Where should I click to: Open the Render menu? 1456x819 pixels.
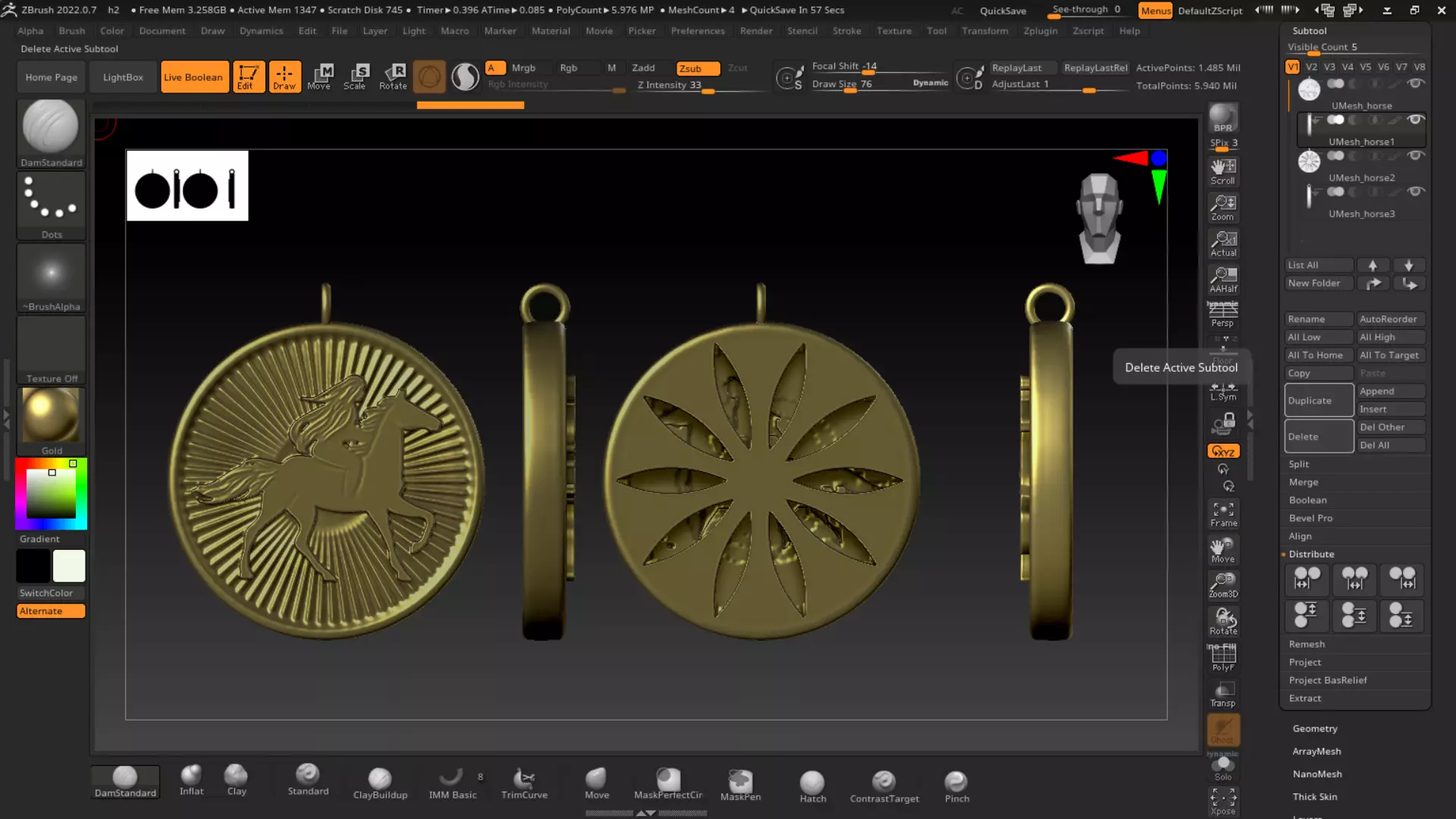tap(756, 31)
